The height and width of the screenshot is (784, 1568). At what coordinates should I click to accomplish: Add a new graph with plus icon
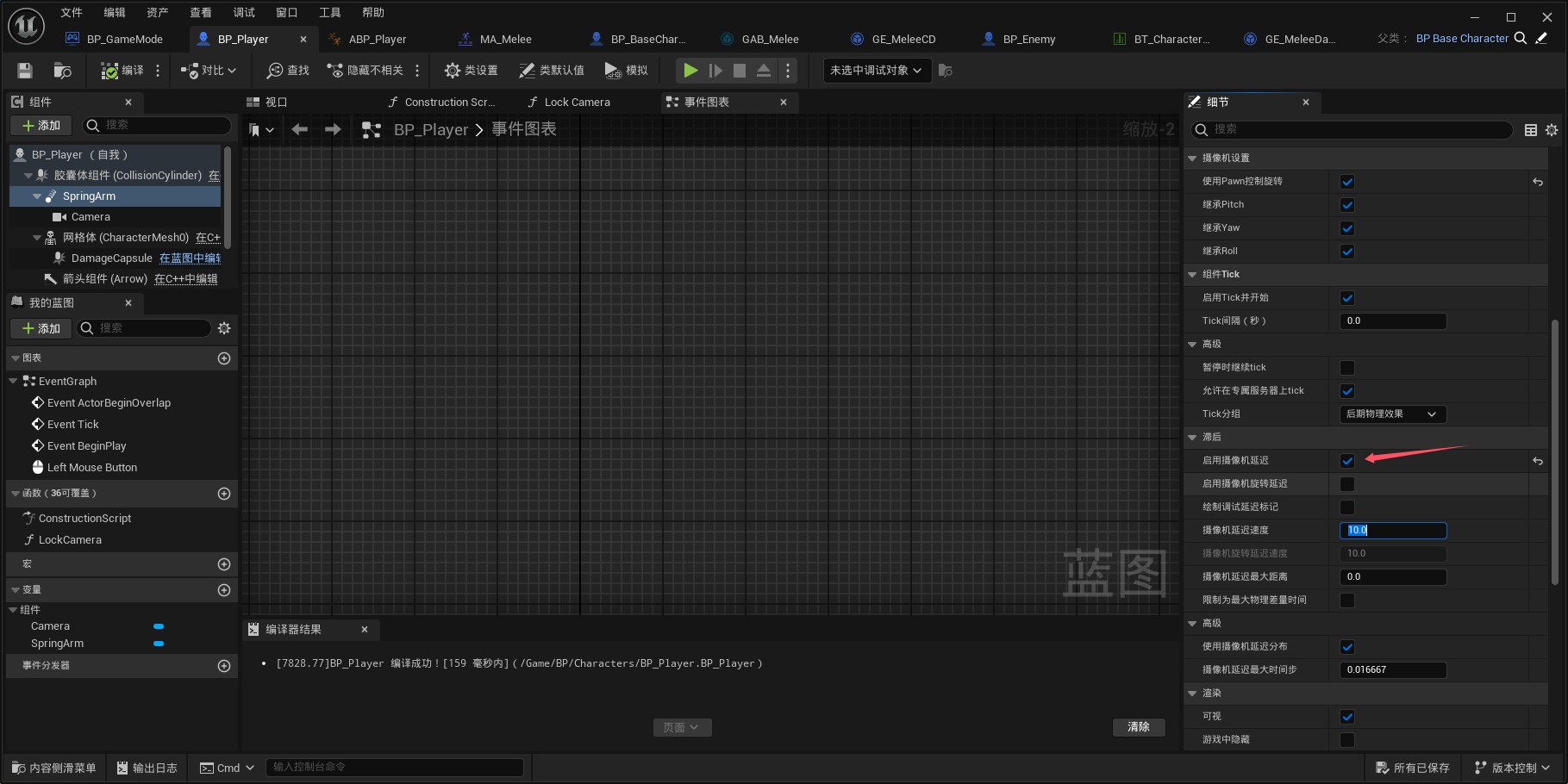pyautogui.click(x=224, y=358)
